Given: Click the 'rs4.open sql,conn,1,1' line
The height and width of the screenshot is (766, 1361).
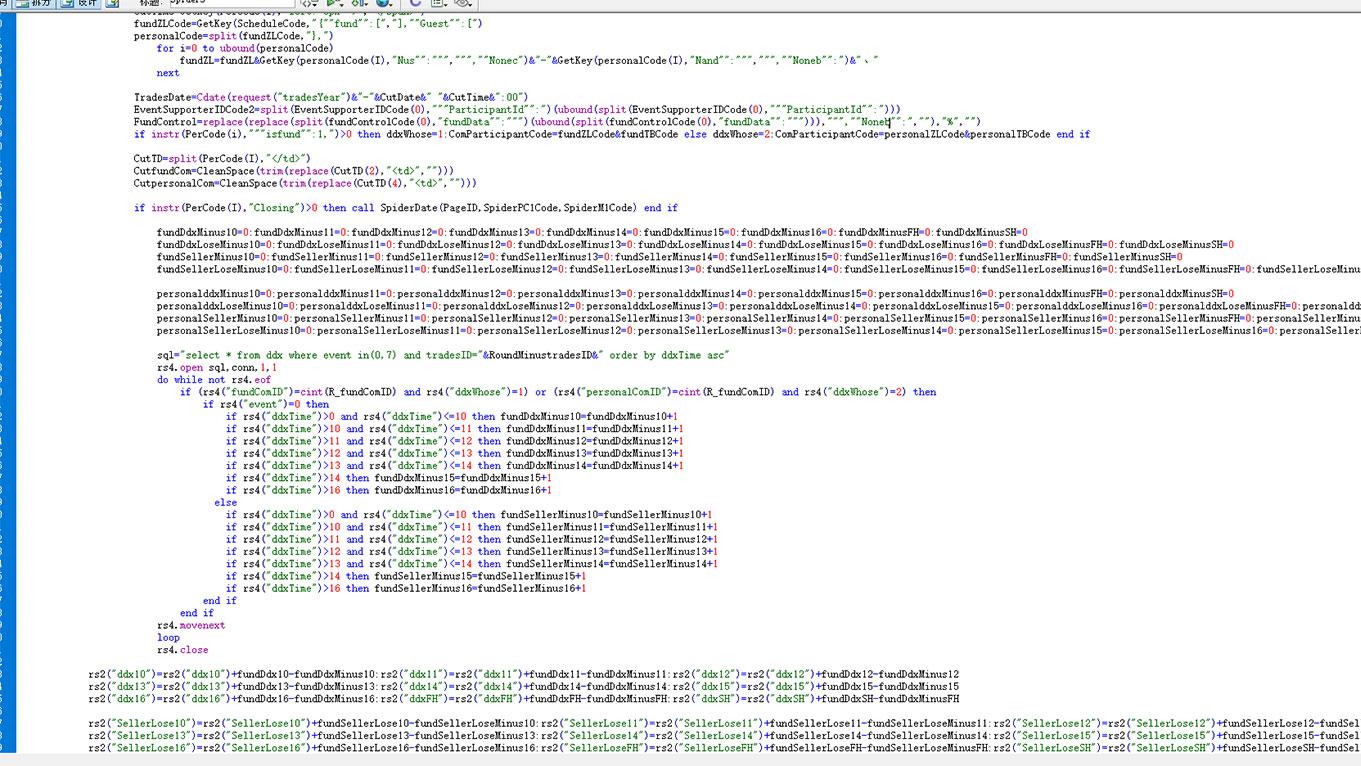Looking at the screenshot, I should [x=217, y=368].
